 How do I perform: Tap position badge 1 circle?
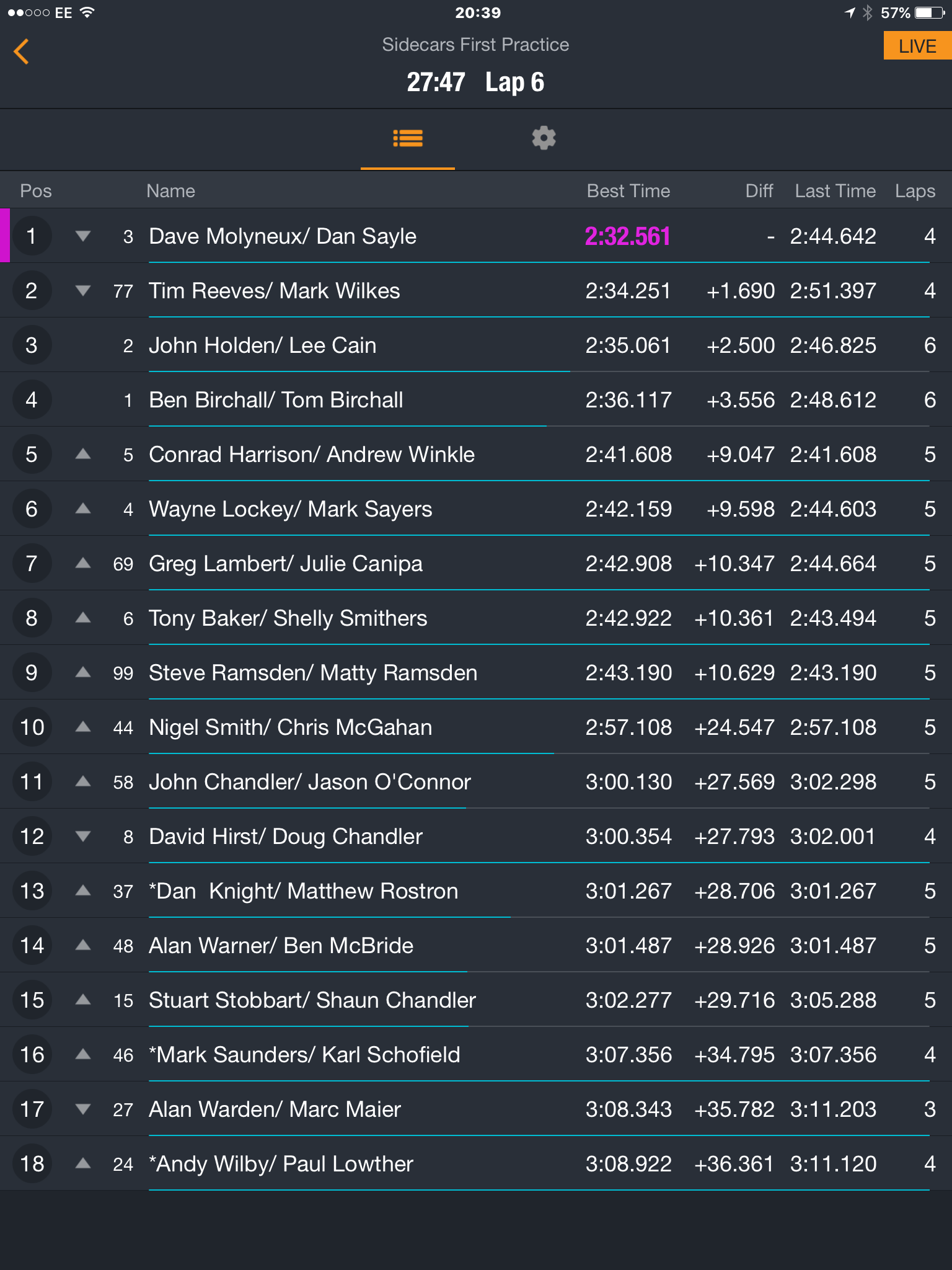click(32, 236)
